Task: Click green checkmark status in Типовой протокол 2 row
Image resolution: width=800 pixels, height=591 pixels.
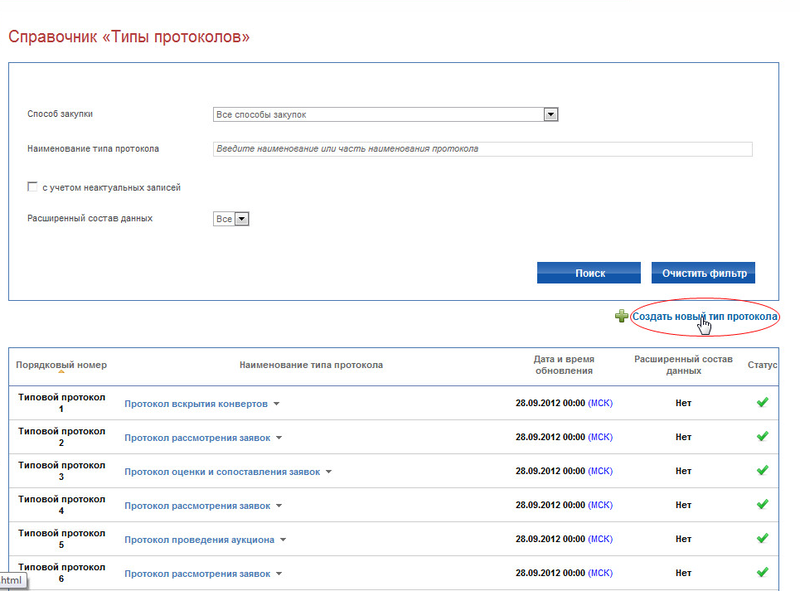Action: point(762,437)
